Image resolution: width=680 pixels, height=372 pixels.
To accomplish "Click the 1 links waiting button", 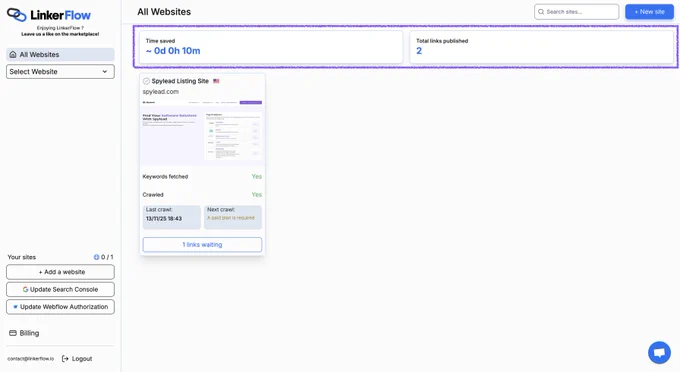I will coord(202,245).
